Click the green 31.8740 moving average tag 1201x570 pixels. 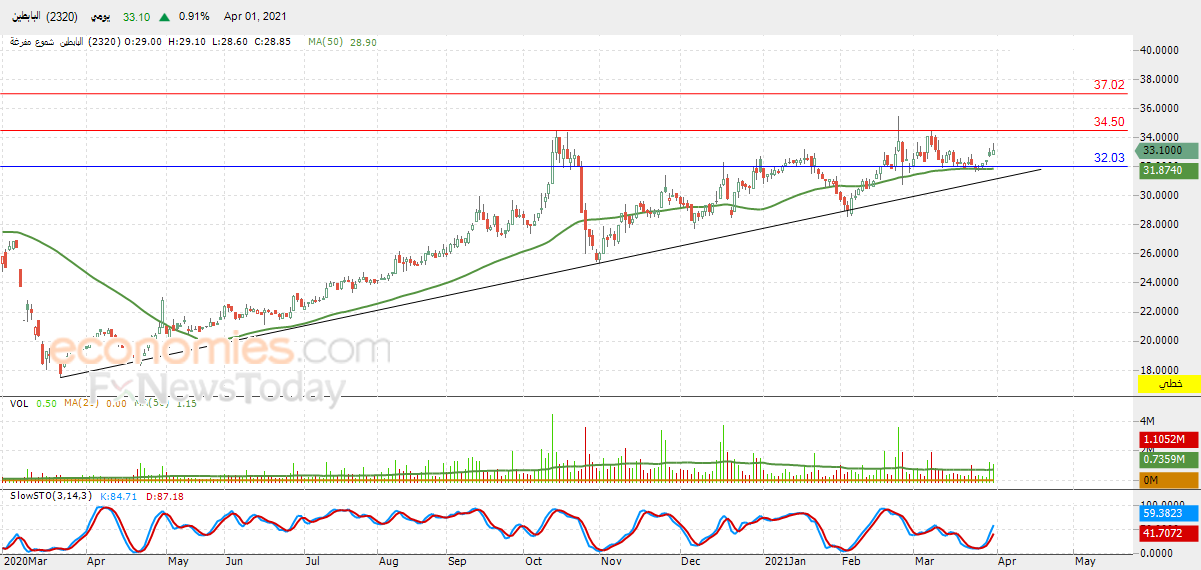(1164, 170)
